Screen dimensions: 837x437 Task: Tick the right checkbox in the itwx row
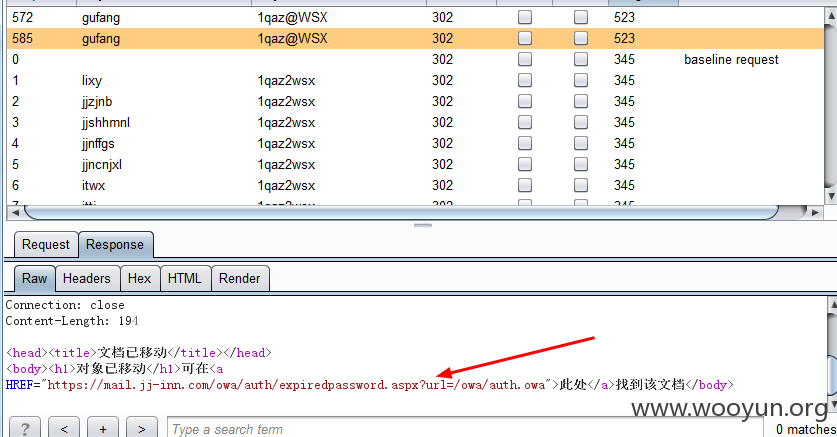pyautogui.click(x=581, y=185)
